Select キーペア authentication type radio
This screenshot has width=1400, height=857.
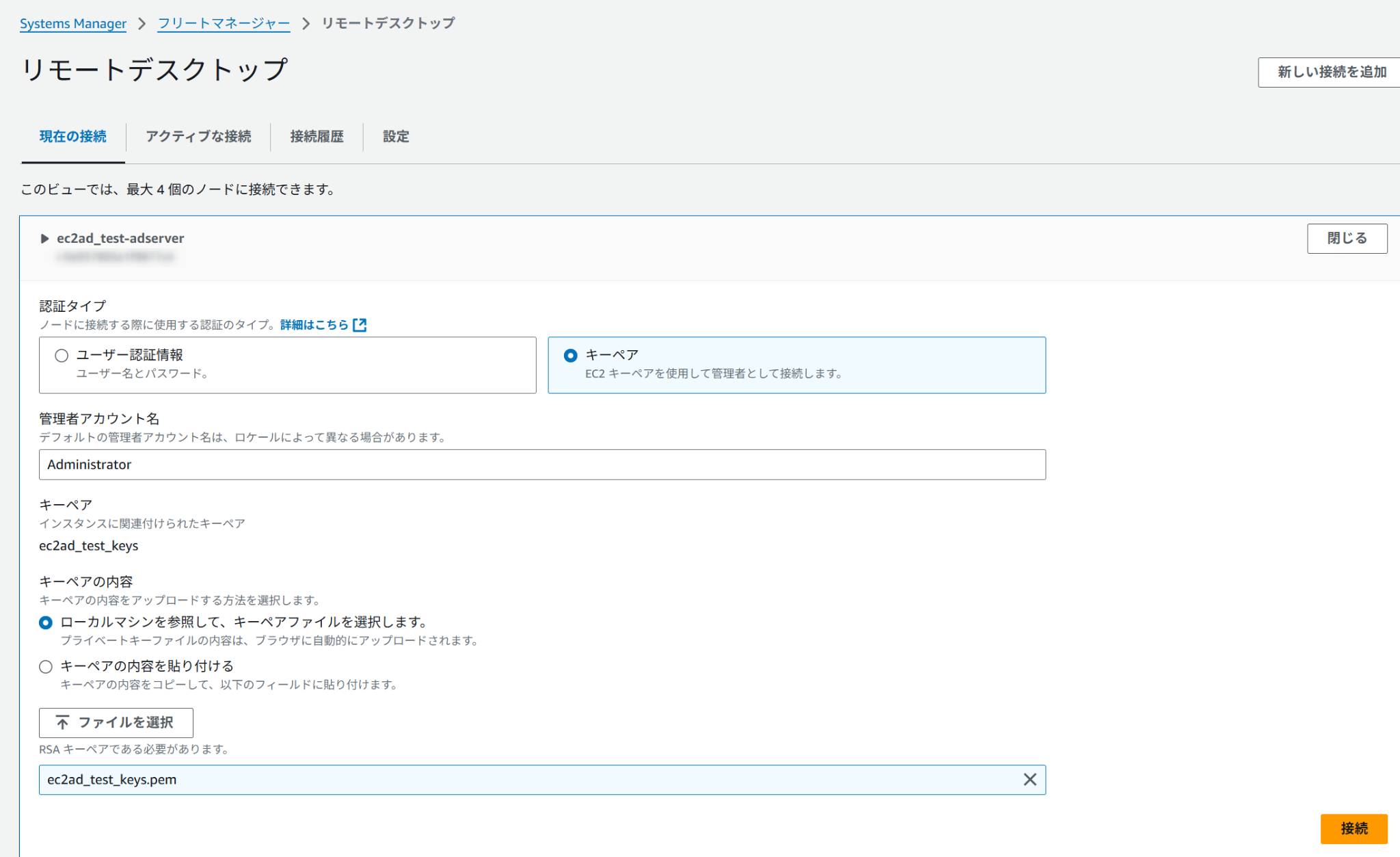[570, 356]
